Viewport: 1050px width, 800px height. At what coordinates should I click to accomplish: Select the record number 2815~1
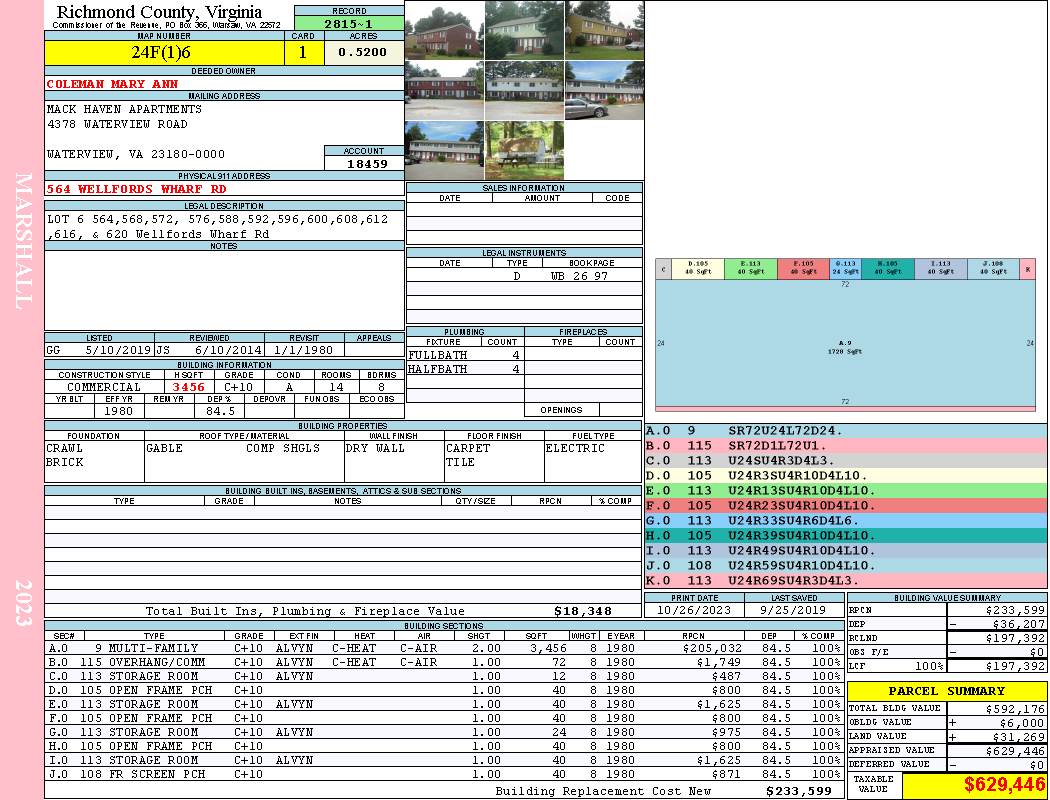349,23
